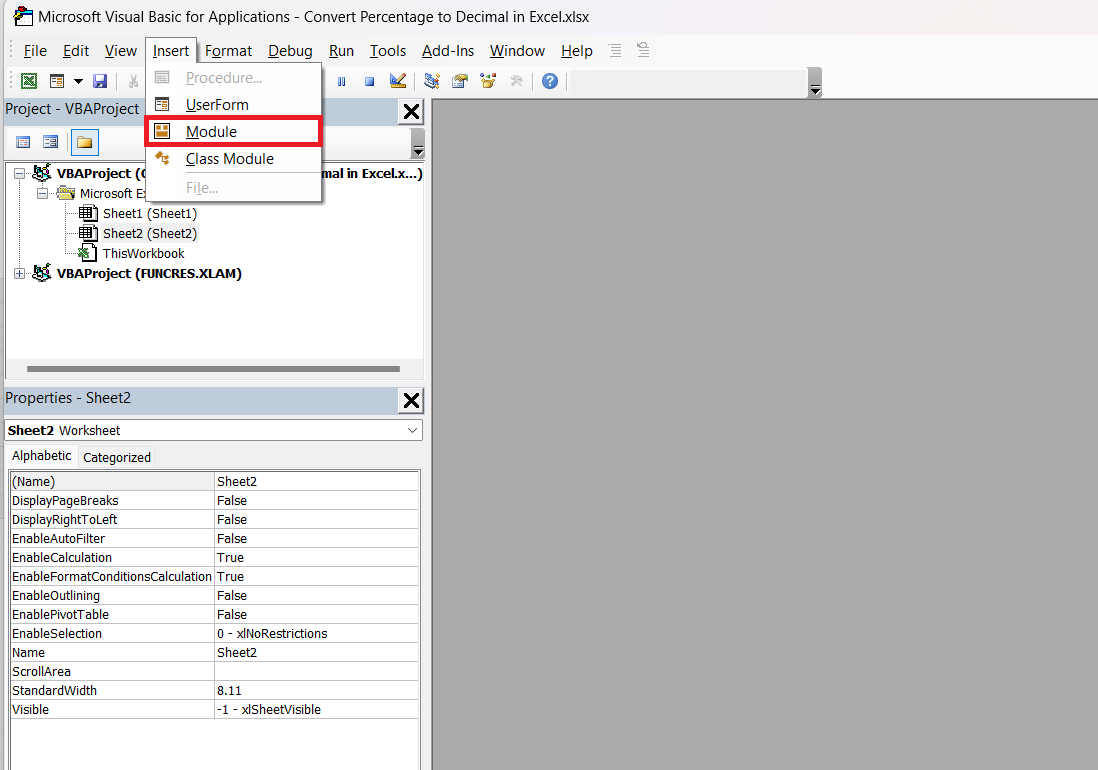Click the empty ScrollArea value field

(317, 671)
